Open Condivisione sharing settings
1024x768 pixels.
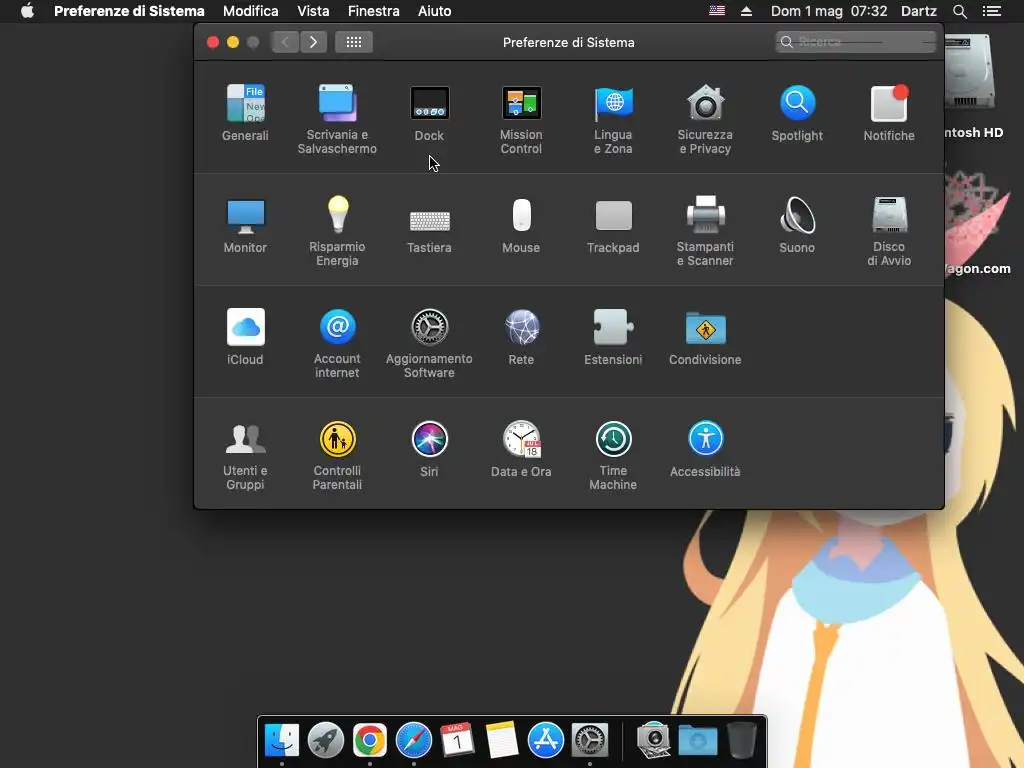(705, 336)
